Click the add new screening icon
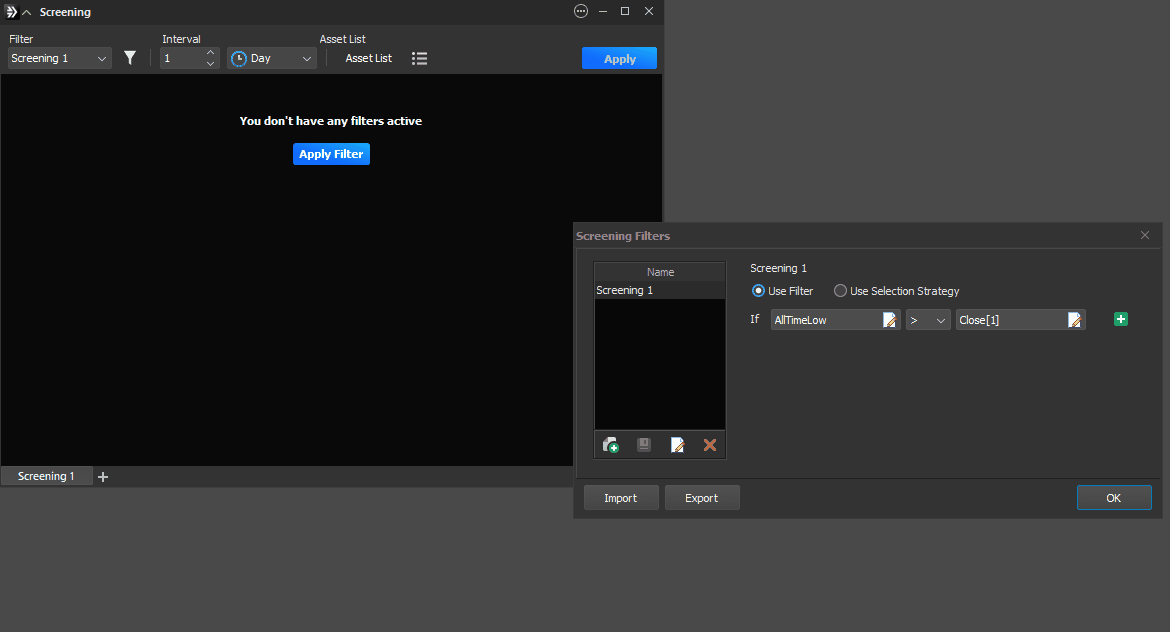Image resolution: width=1170 pixels, height=632 pixels. point(611,445)
